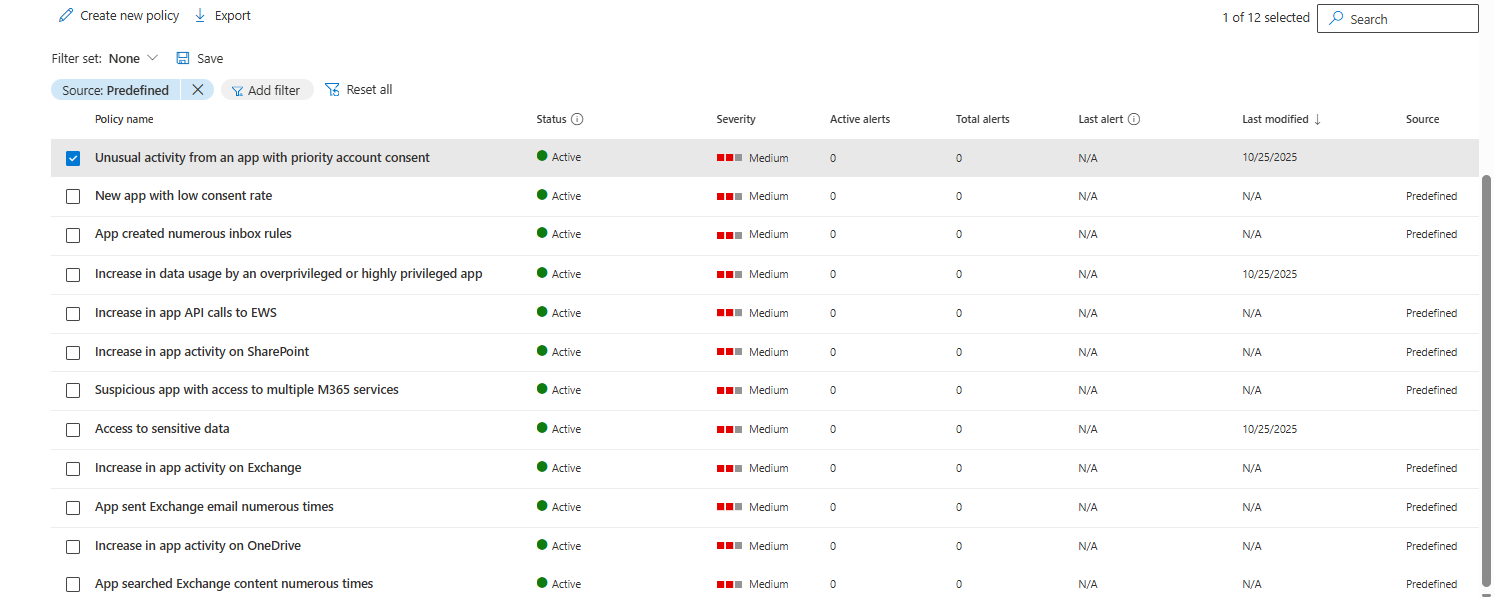Screen dimensions: 1499x597
Task: Toggle the Last modified sort arrow
Action: [1315, 118]
